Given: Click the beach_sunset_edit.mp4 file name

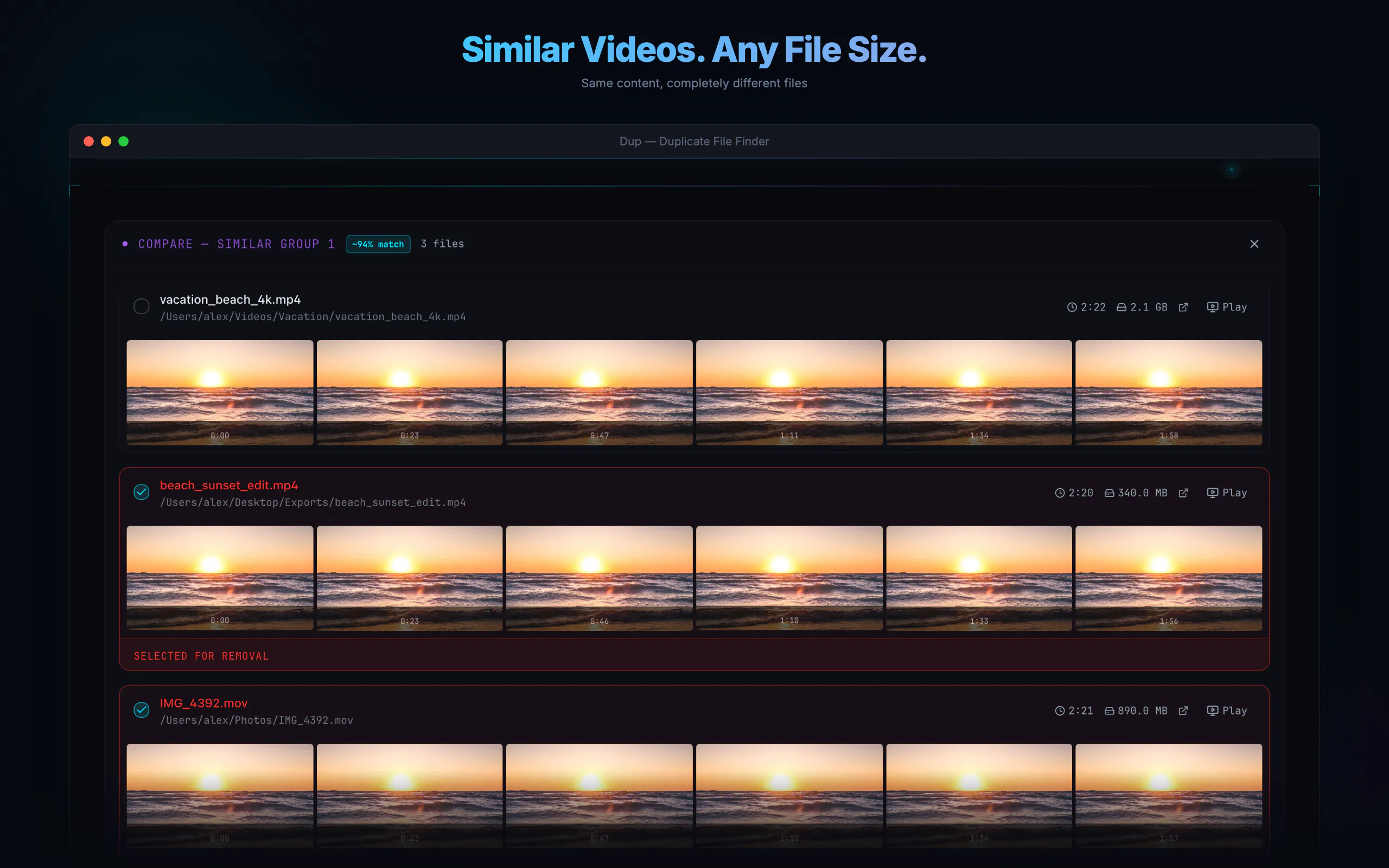Looking at the screenshot, I should coord(229,485).
